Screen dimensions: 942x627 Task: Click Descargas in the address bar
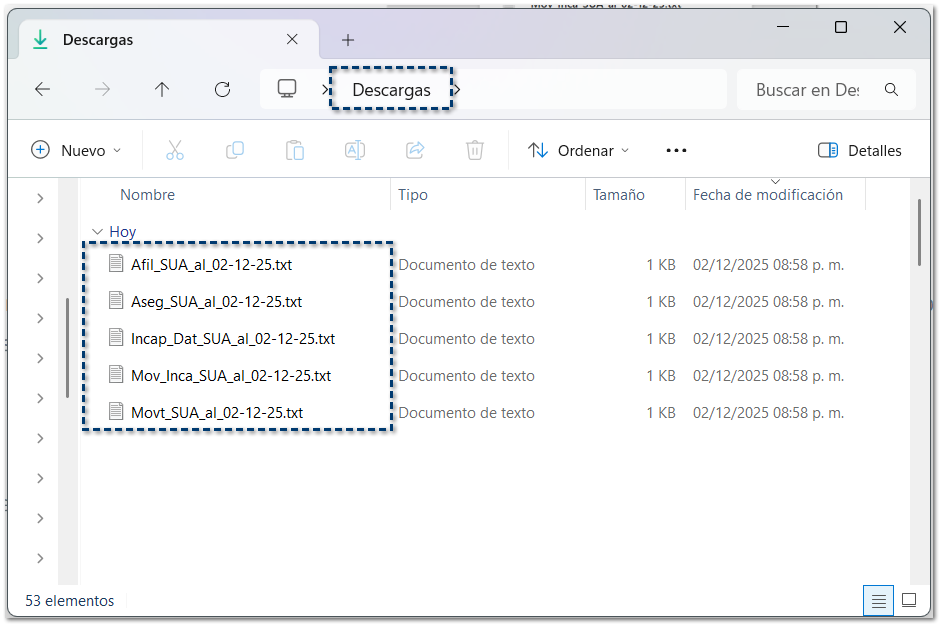[391, 89]
